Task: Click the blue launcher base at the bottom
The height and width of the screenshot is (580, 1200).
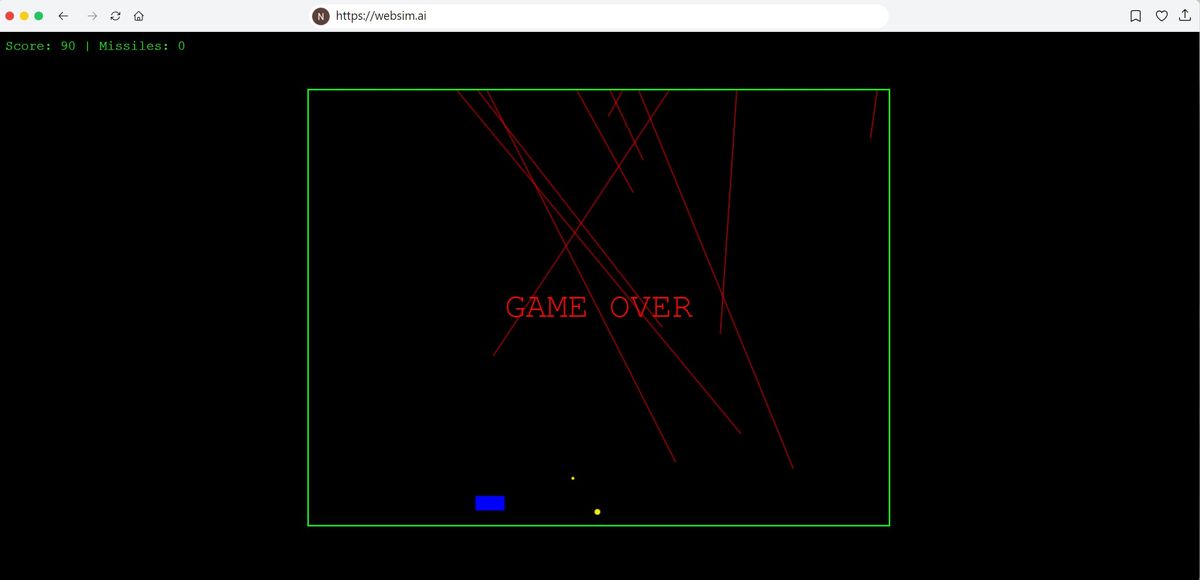Action: pos(489,502)
